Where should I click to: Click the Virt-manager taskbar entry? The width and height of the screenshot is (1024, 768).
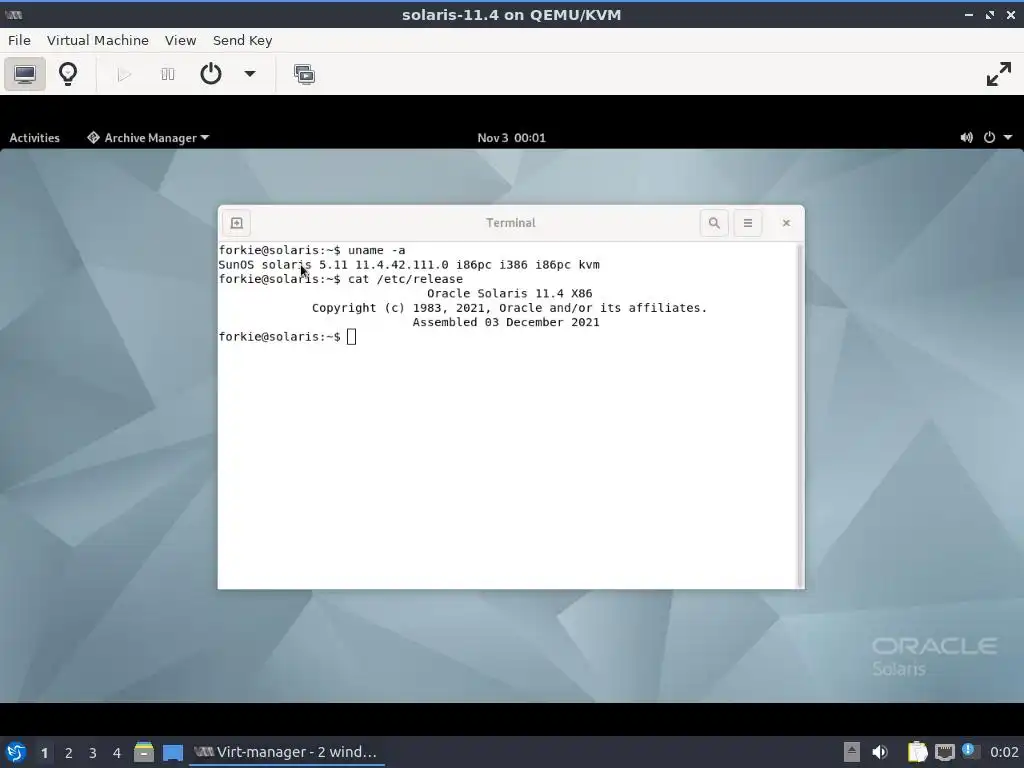tap(286, 752)
